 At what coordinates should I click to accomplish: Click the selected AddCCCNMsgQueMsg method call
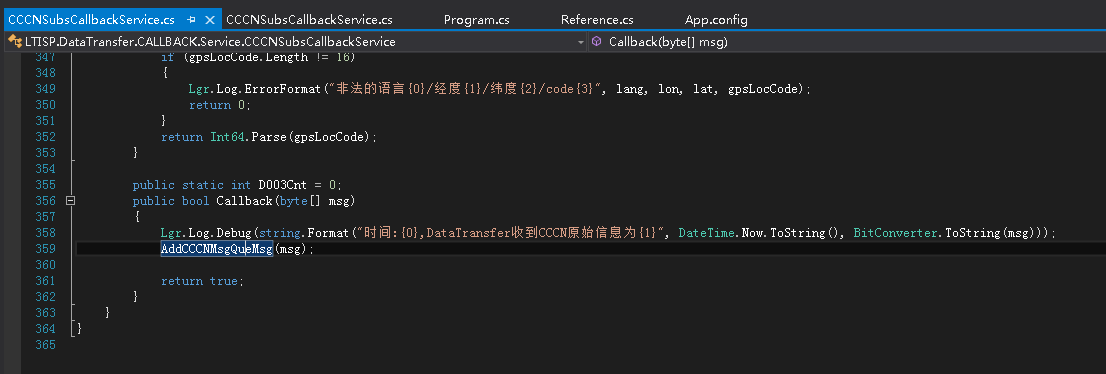(217, 248)
